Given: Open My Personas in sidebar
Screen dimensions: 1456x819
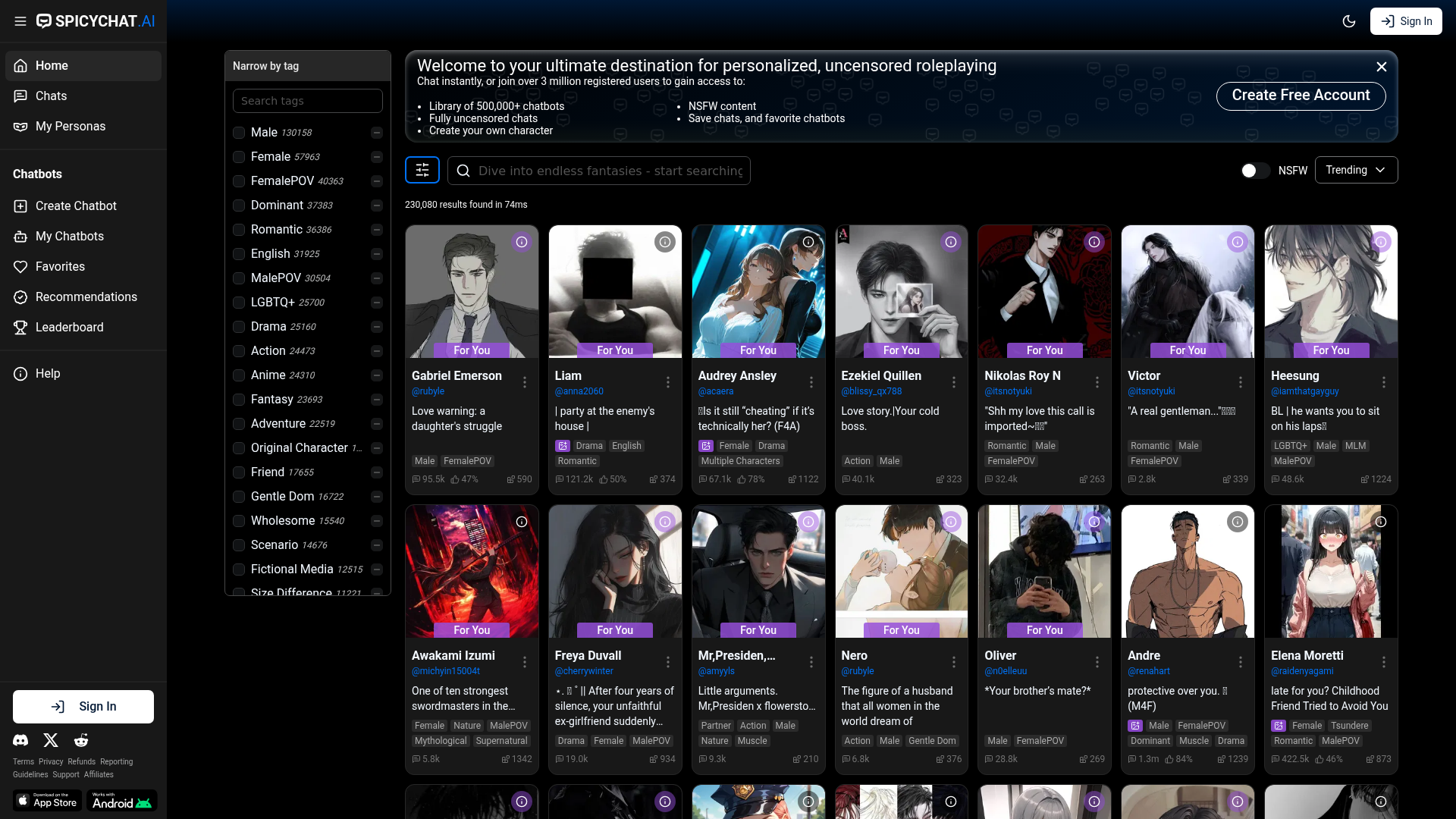Looking at the screenshot, I should click(x=83, y=127).
